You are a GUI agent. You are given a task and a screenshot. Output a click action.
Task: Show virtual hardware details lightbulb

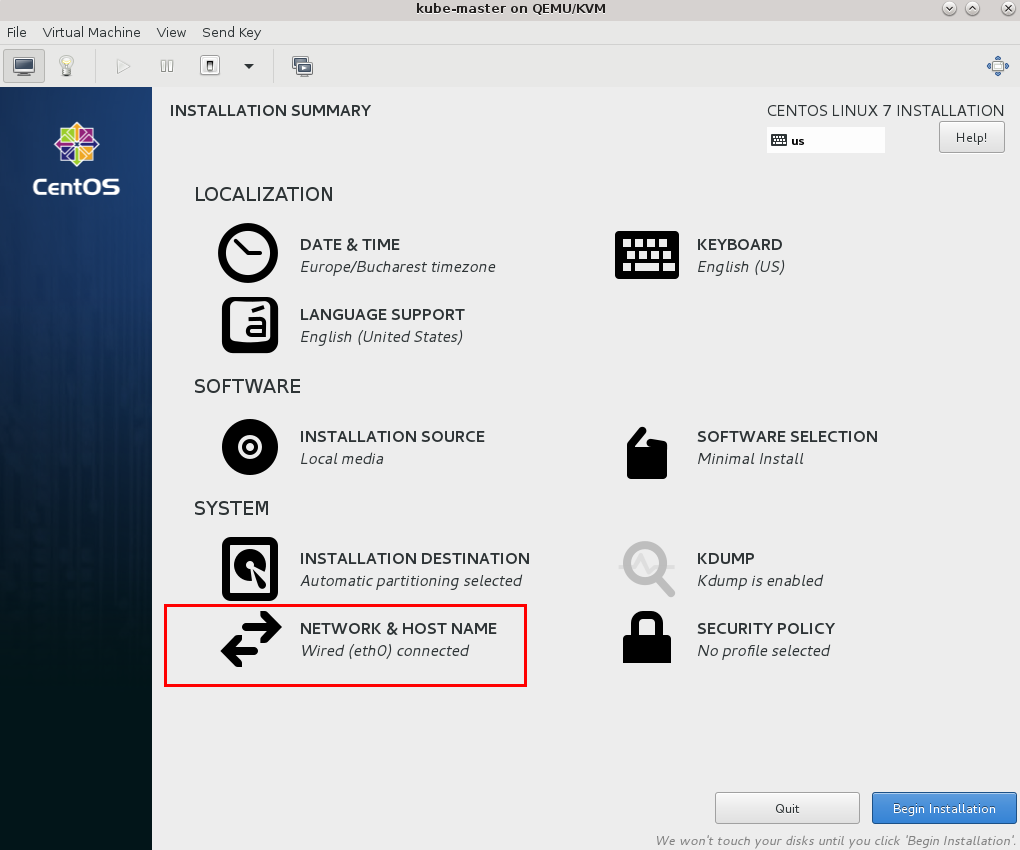pyautogui.click(x=66, y=66)
